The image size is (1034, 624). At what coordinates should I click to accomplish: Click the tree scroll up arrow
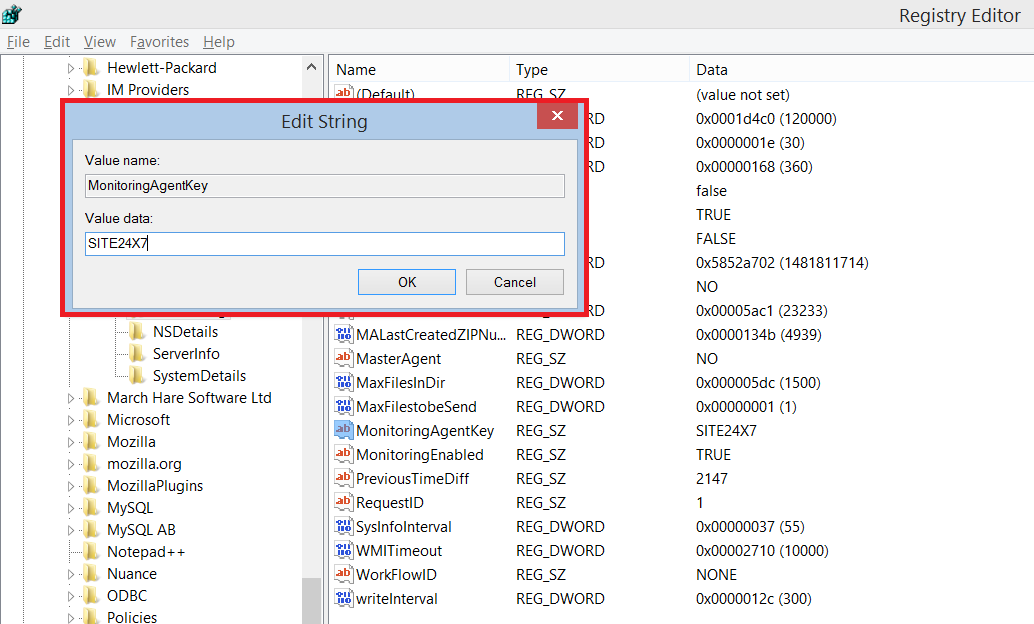pos(312,67)
